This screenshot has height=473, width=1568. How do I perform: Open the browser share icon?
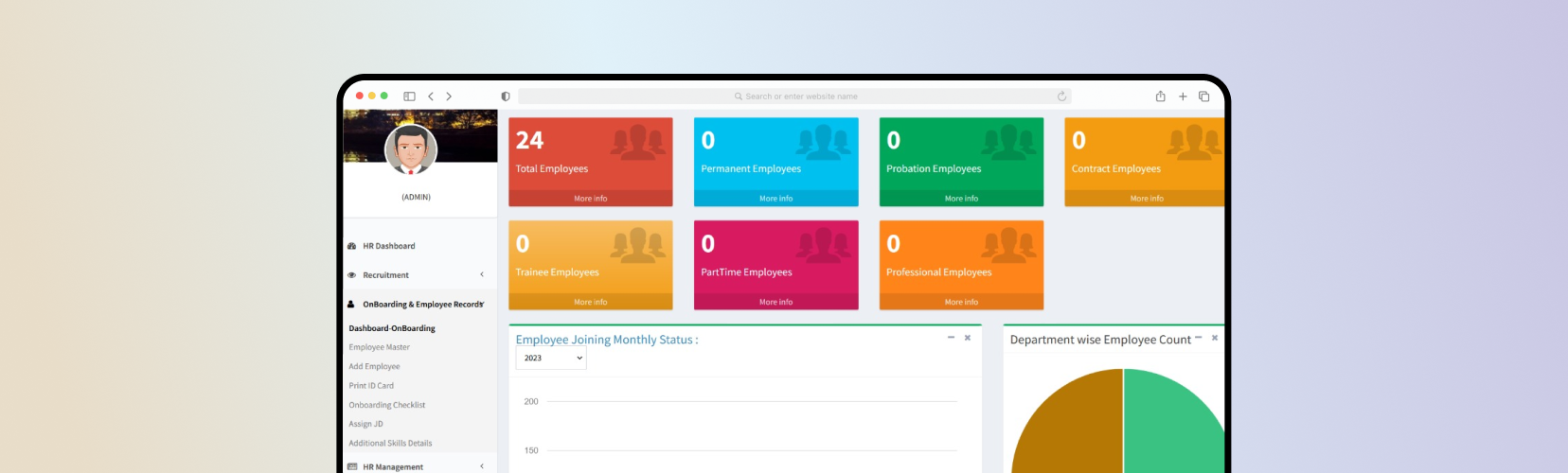click(1160, 96)
